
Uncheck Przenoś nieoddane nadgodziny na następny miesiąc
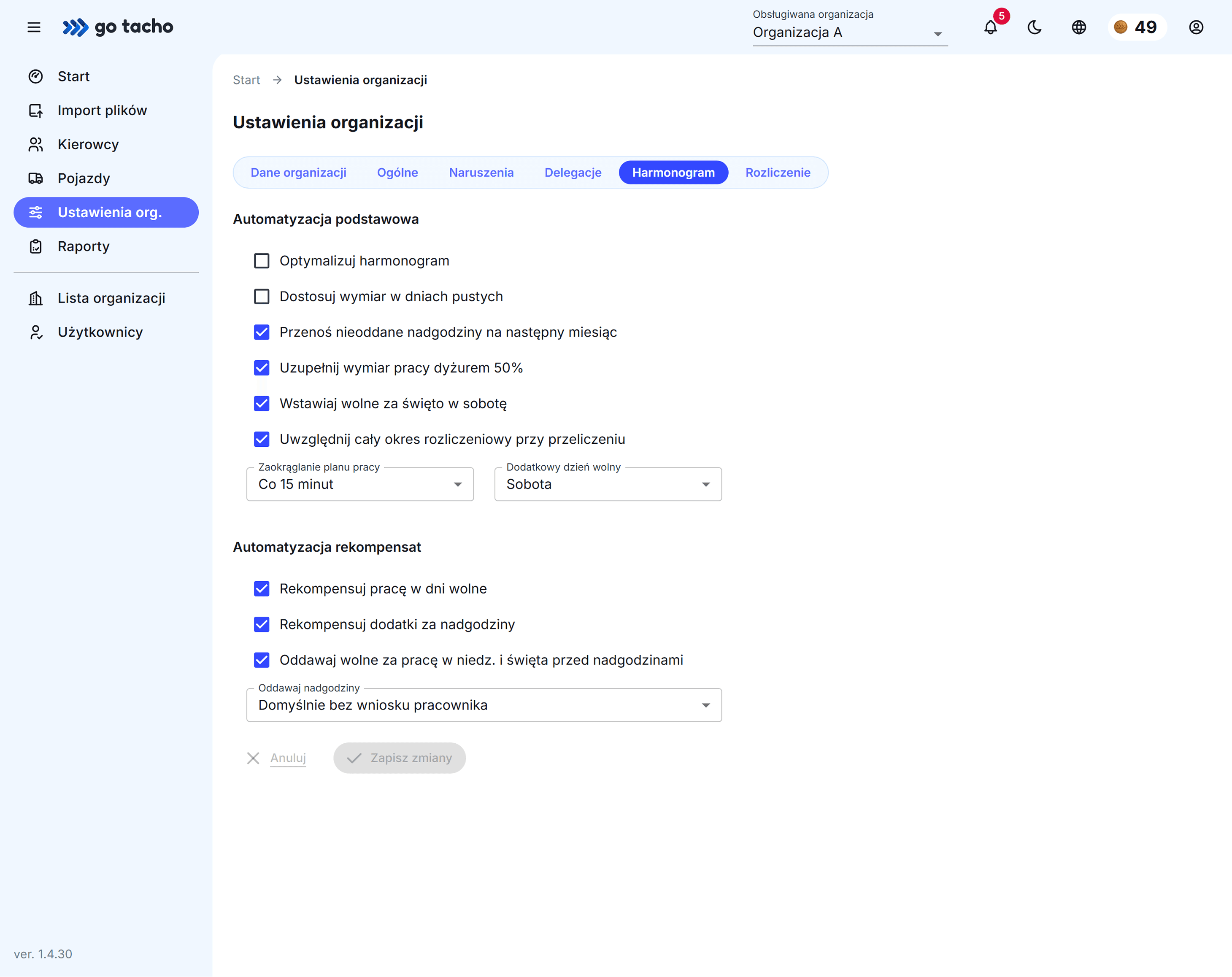[262, 332]
